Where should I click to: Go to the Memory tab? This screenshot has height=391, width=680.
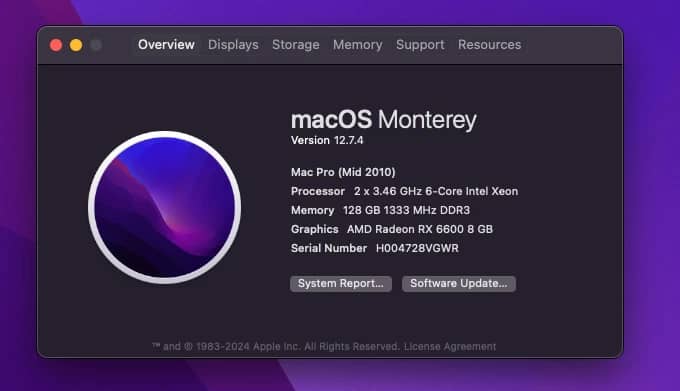pos(357,45)
